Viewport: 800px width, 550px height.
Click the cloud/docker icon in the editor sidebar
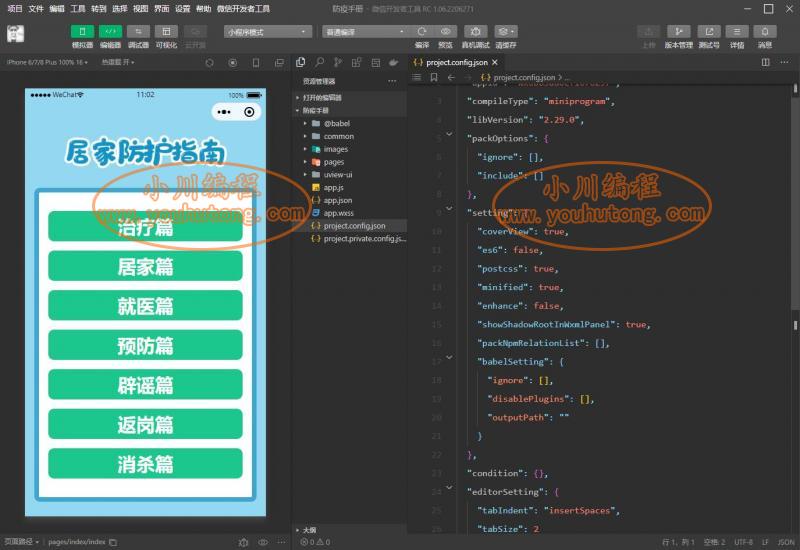[x=393, y=62]
